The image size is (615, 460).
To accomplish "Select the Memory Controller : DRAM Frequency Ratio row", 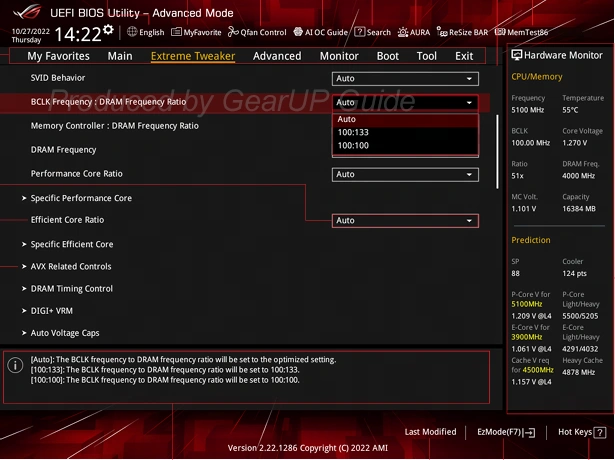I will coord(115,126).
